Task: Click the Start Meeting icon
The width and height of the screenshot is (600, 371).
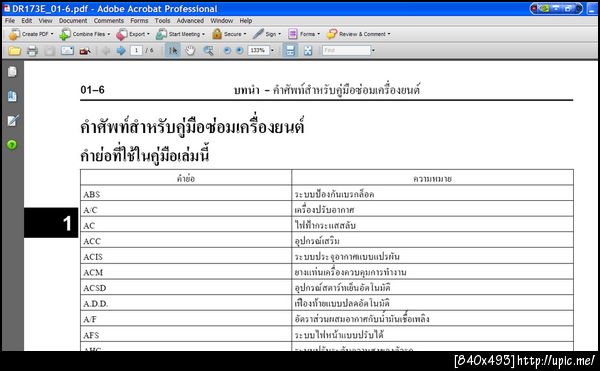Action: click(161, 34)
